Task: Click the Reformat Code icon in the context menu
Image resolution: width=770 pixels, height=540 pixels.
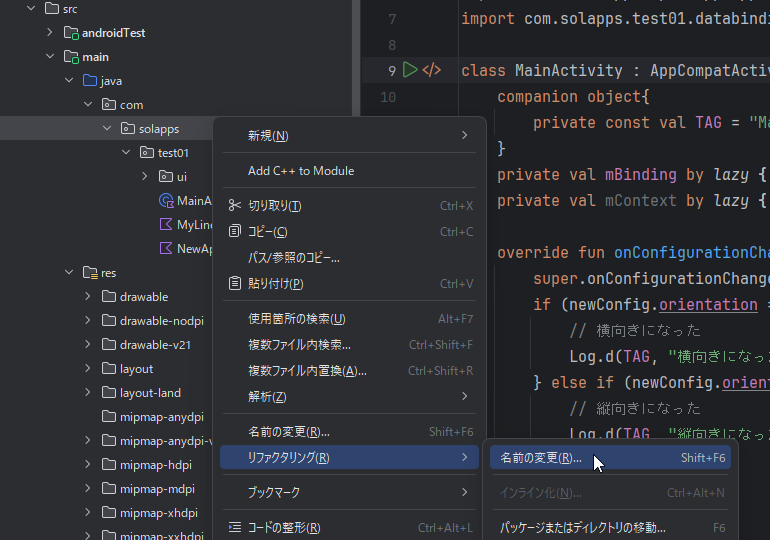Action: [x=235, y=528]
